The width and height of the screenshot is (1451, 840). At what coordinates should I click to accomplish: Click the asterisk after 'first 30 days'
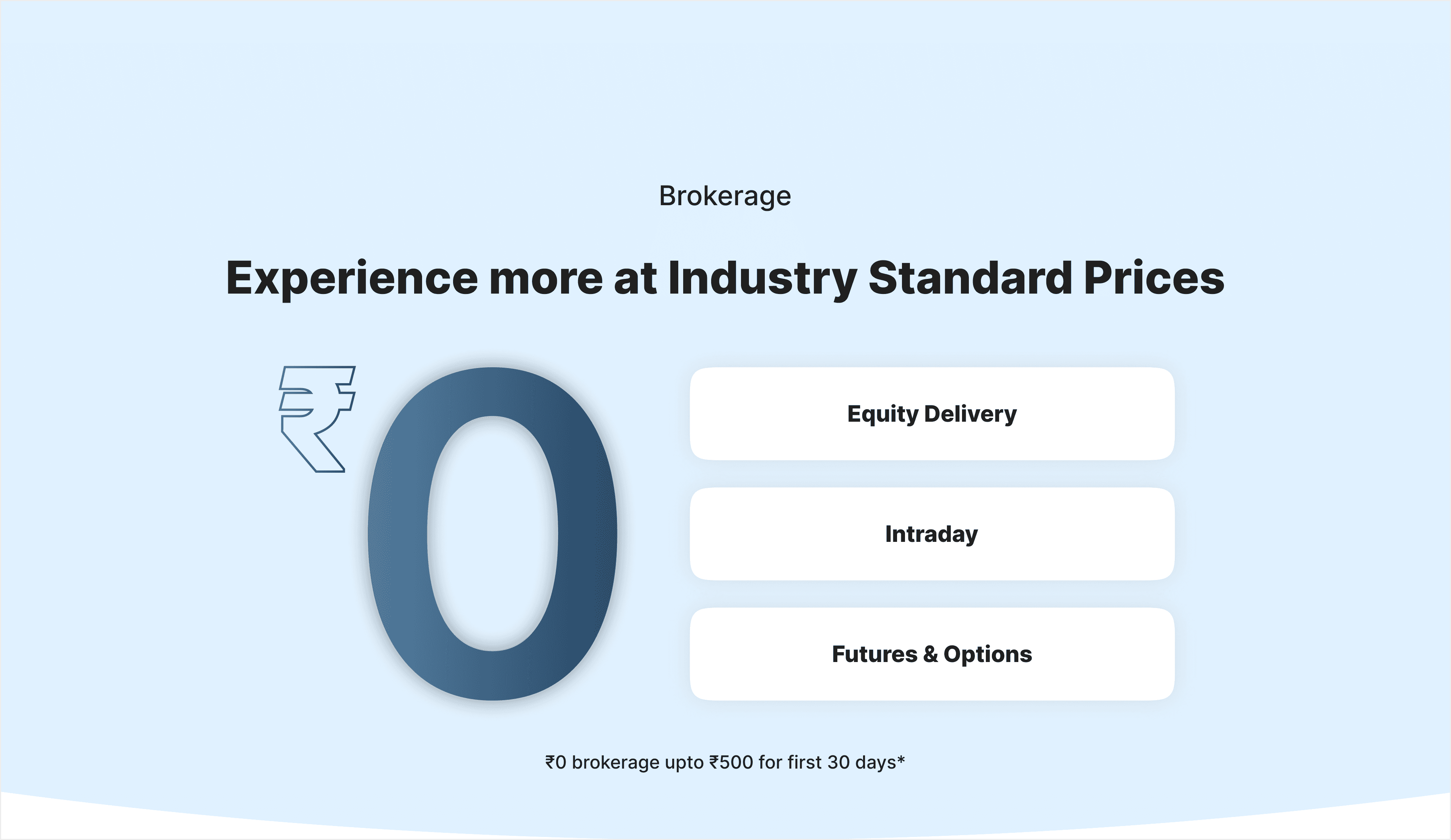(x=901, y=760)
